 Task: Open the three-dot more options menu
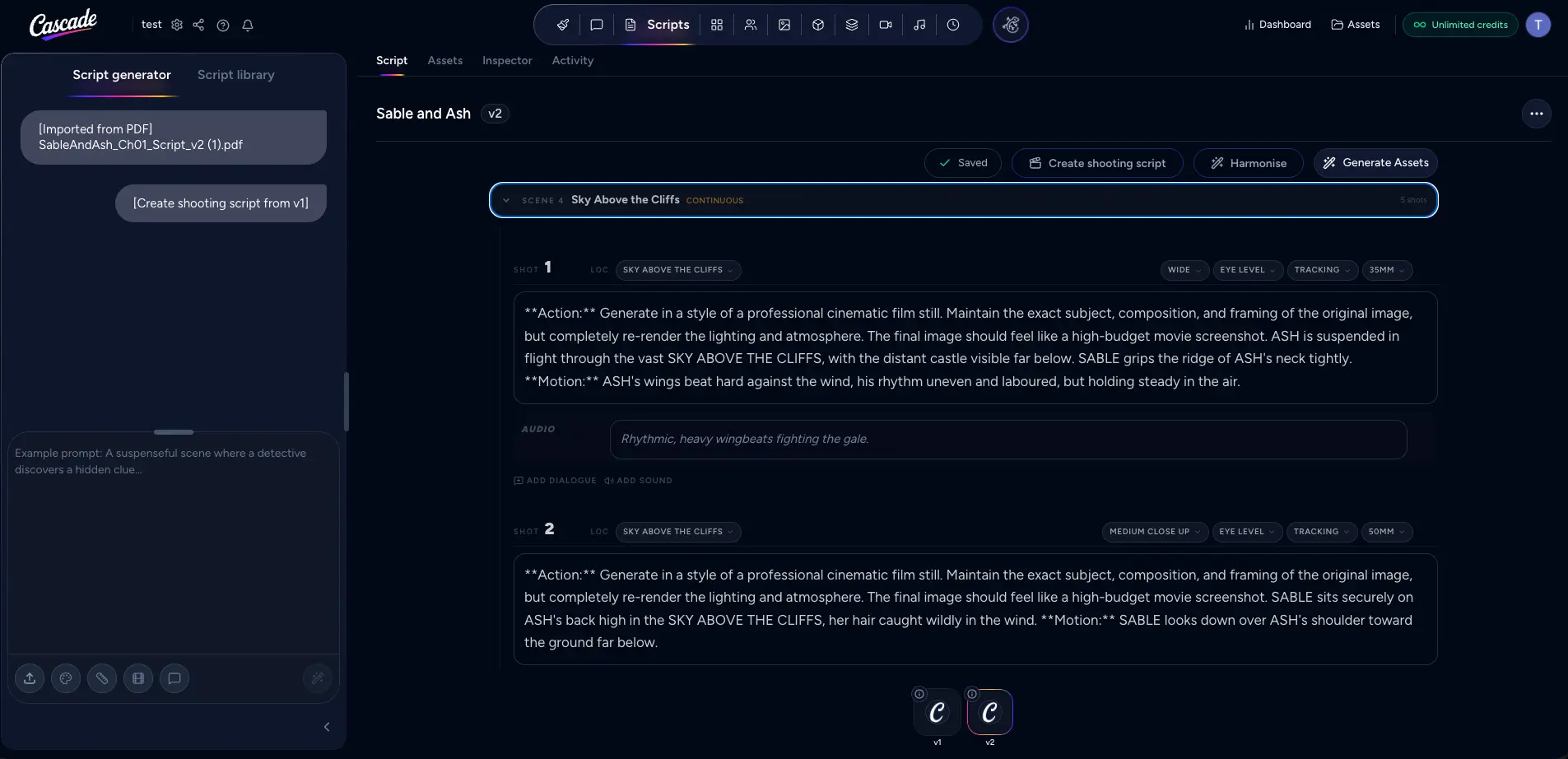[1536, 114]
